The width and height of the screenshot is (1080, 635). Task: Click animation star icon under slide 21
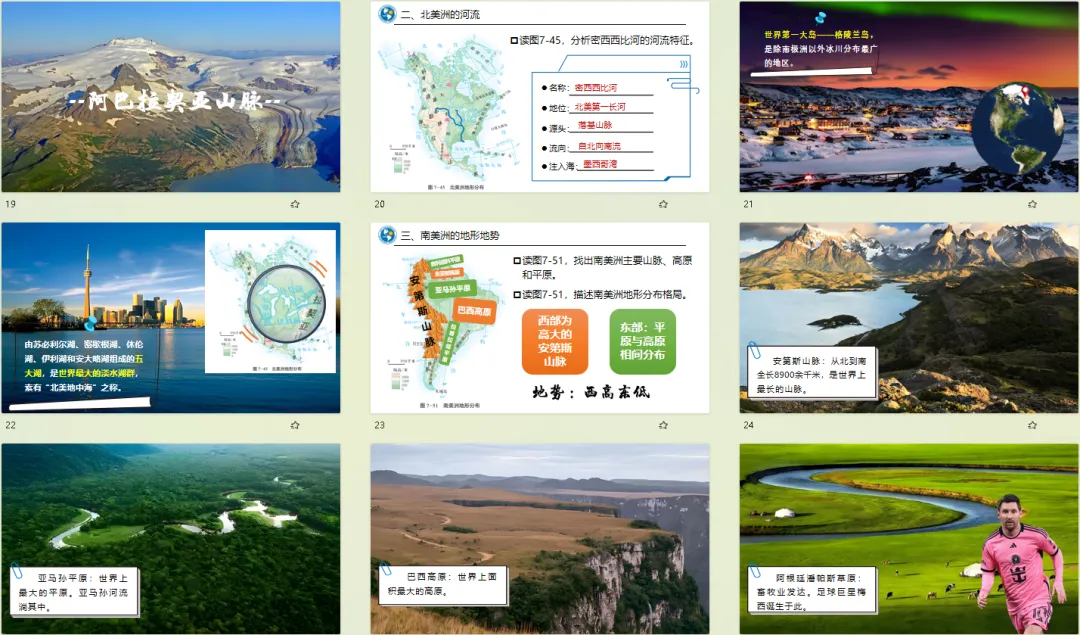point(1032,204)
